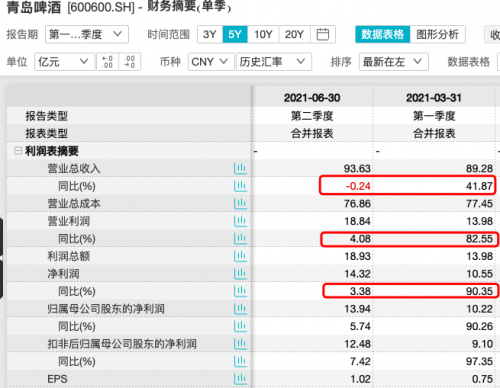The image size is (500, 388).
Task: Open the custom date range calendar icon
Action: pos(322,34)
